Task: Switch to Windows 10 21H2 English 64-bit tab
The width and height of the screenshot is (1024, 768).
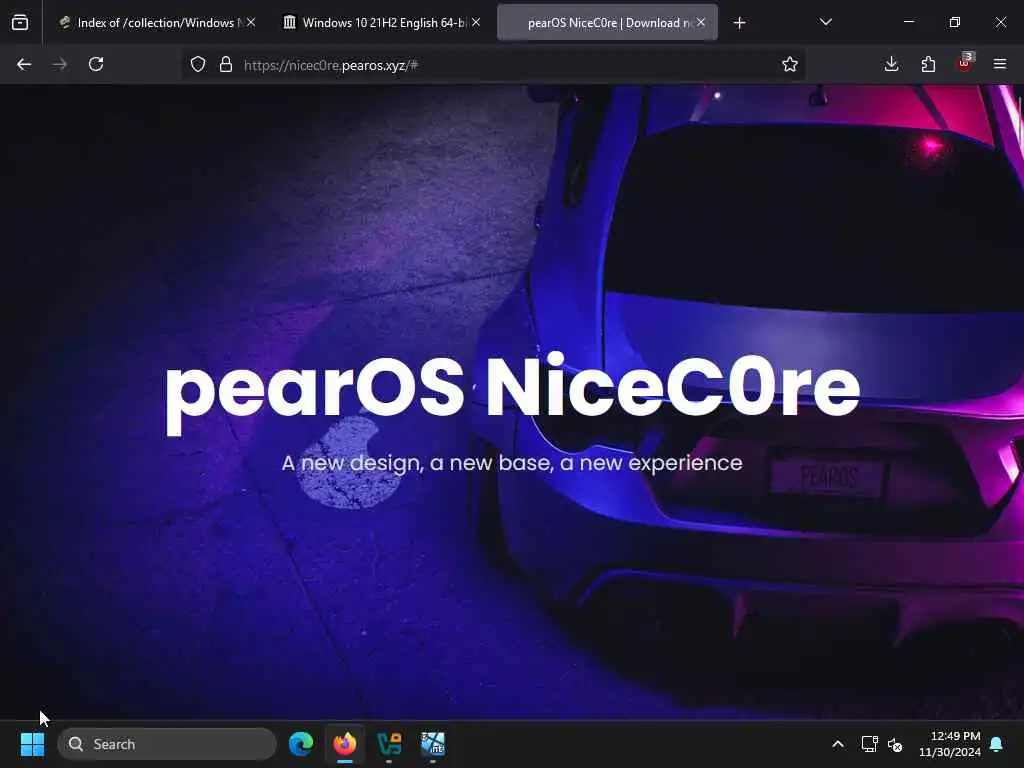Action: 381,23
